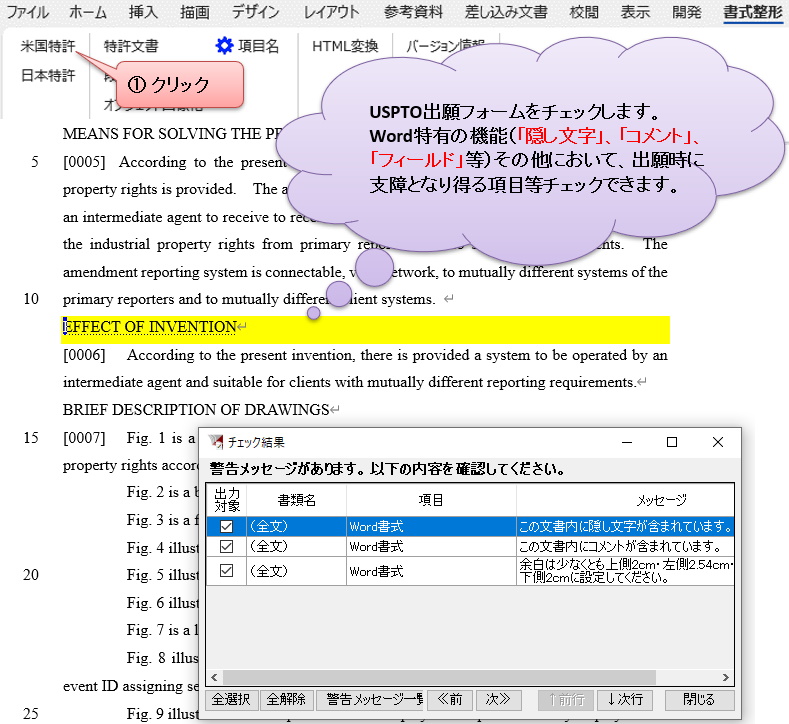Click the 全解除 button

click(287, 699)
